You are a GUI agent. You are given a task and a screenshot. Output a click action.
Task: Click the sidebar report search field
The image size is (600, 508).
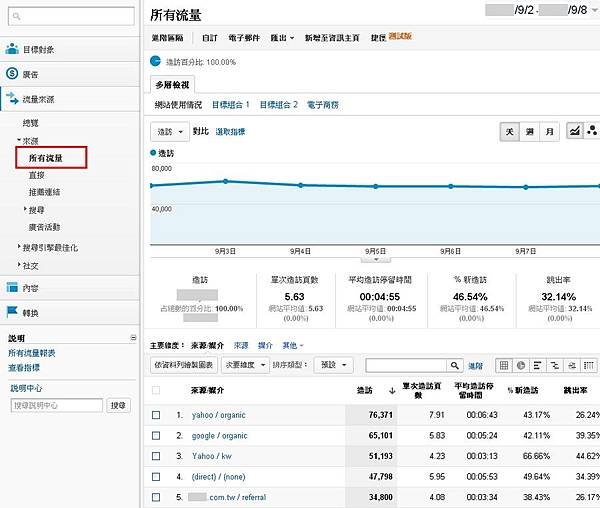click(71, 16)
